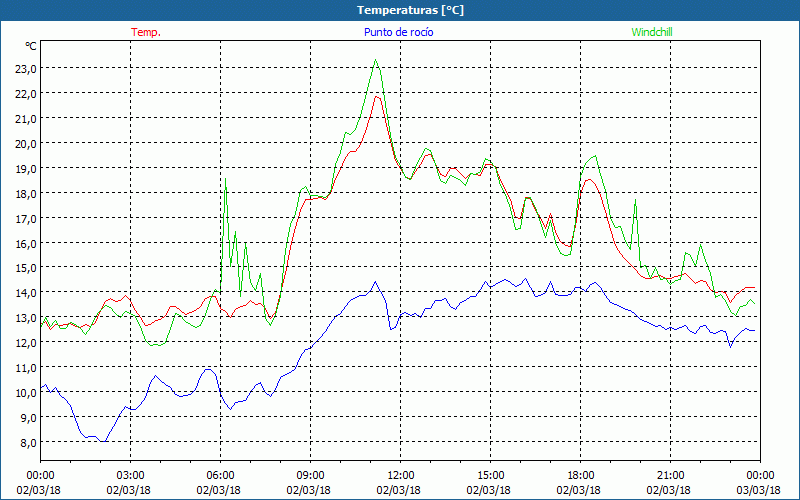
Task: Click the 20,0 y-axis value
Action: click(26, 143)
